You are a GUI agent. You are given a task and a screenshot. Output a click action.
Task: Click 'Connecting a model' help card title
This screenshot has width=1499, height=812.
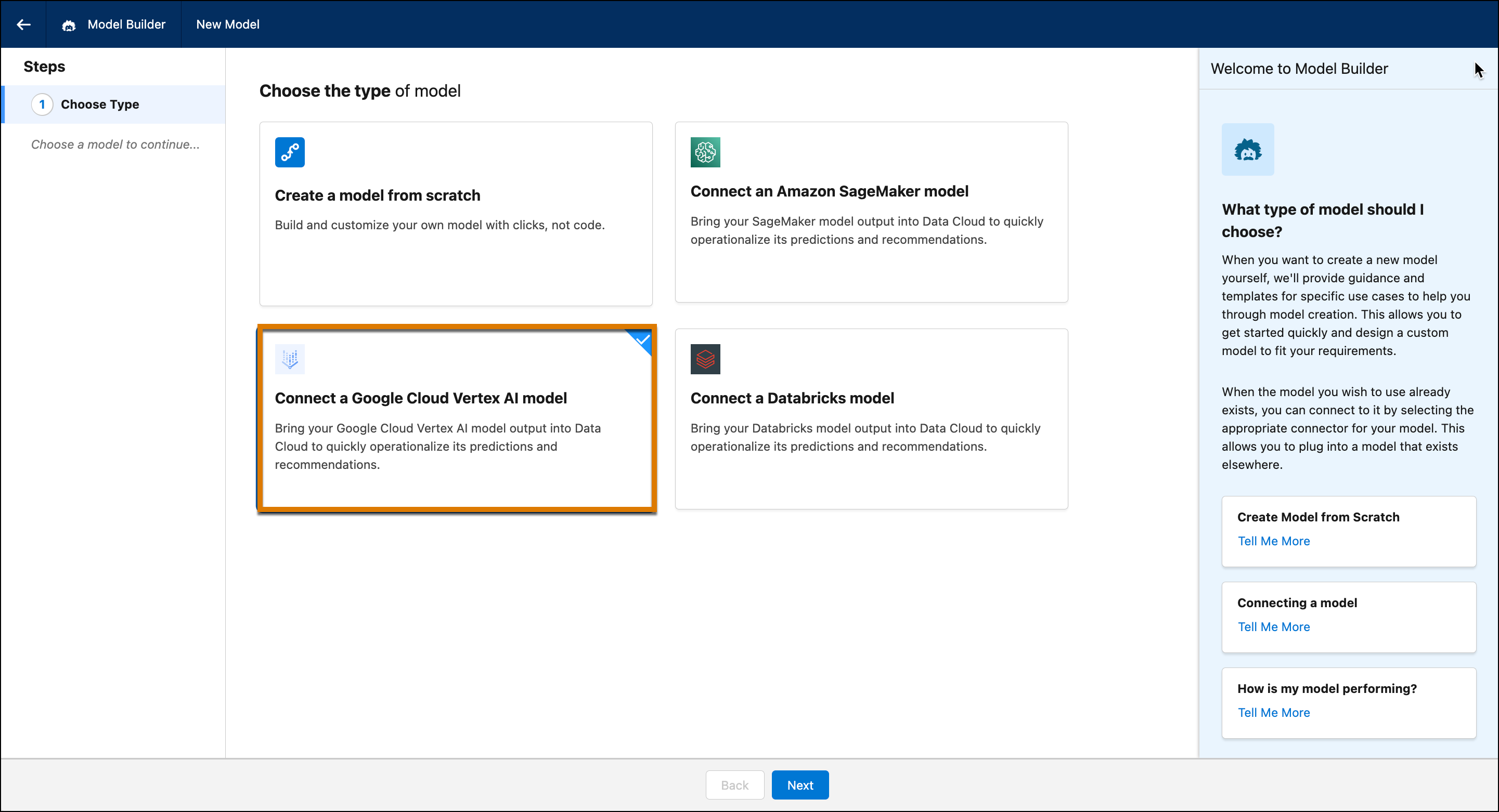point(1297,603)
